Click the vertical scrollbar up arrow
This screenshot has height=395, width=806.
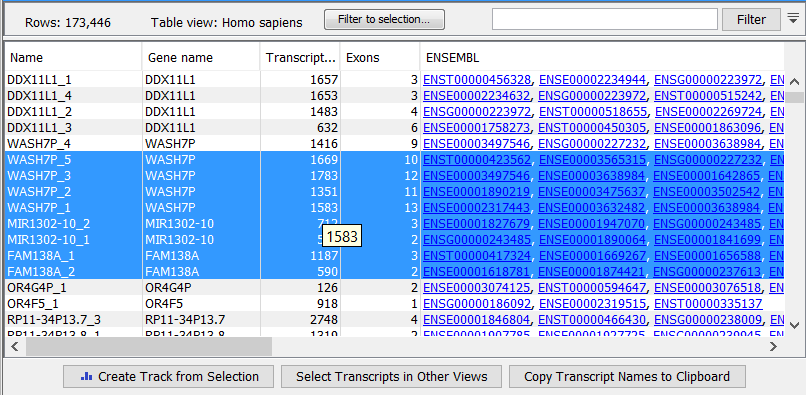click(794, 81)
